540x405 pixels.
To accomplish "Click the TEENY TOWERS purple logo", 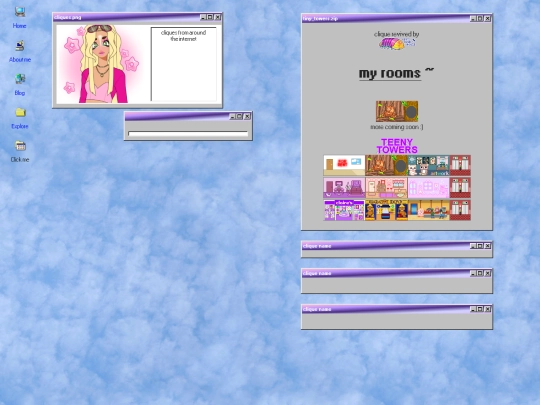I will 397,146.
